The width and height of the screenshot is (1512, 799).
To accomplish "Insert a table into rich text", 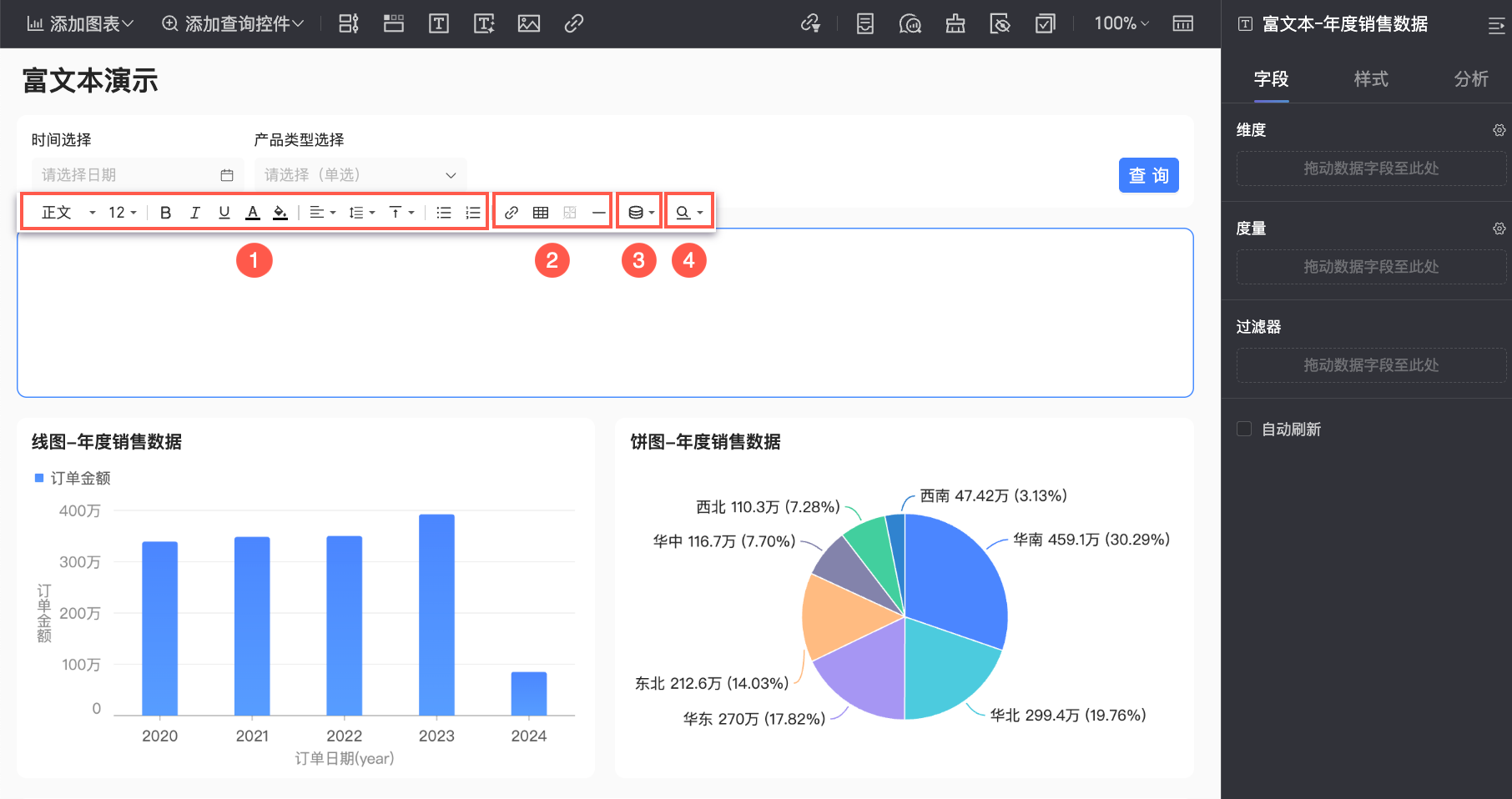I will (x=541, y=213).
